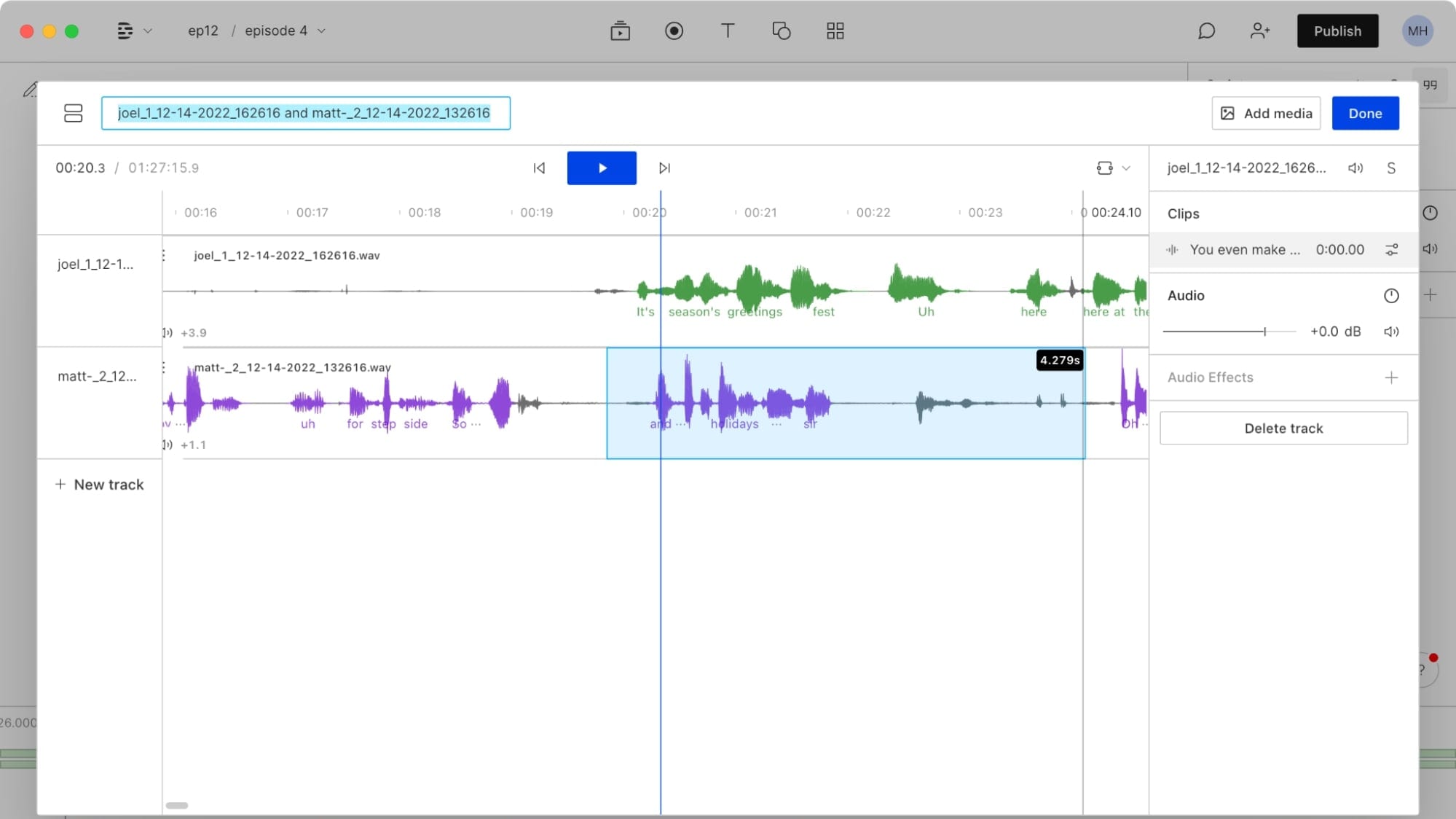Click the skip-to-end playback icon
Image resolution: width=1456 pixels, height=819 pixels.
click(x=664, y=168)
